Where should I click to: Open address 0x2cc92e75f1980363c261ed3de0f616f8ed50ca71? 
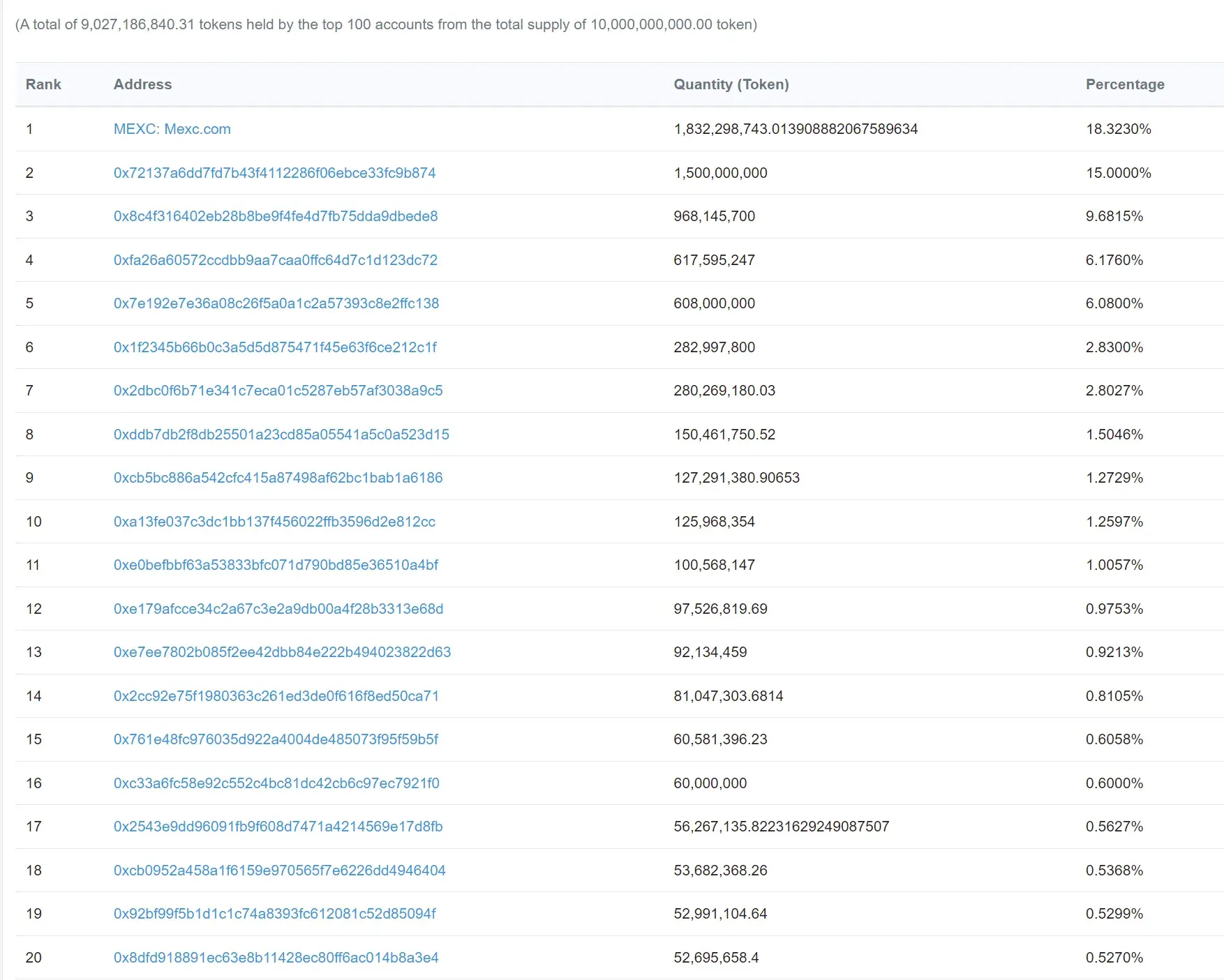pos(276,696)
